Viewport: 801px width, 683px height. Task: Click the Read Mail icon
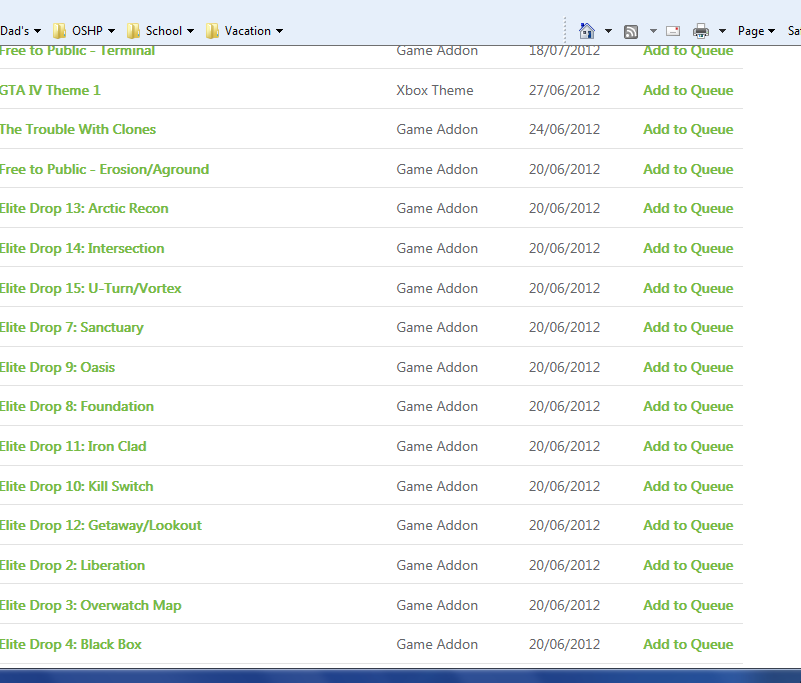(673, 31)
